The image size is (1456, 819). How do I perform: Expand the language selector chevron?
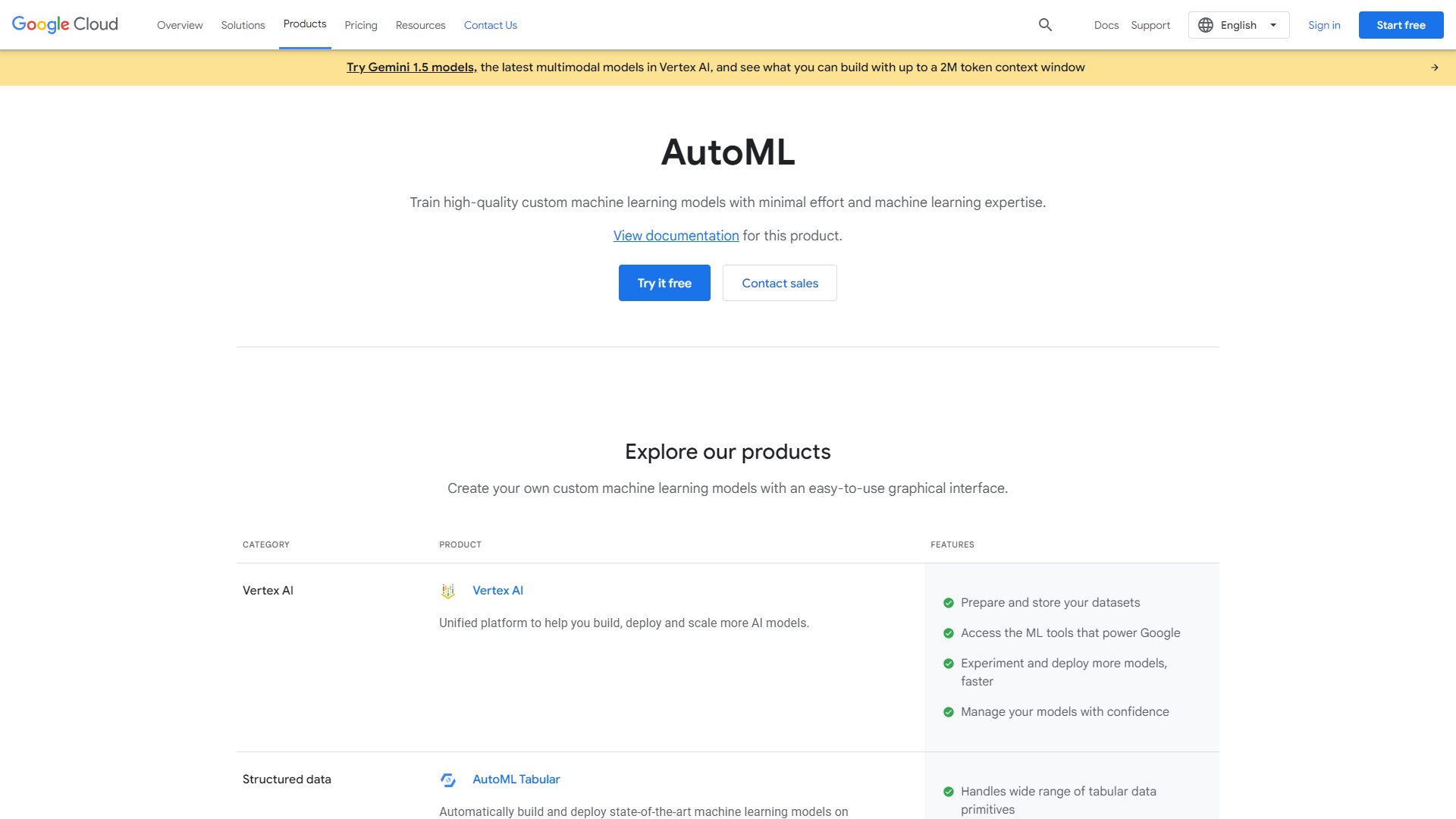[1272, 25]
